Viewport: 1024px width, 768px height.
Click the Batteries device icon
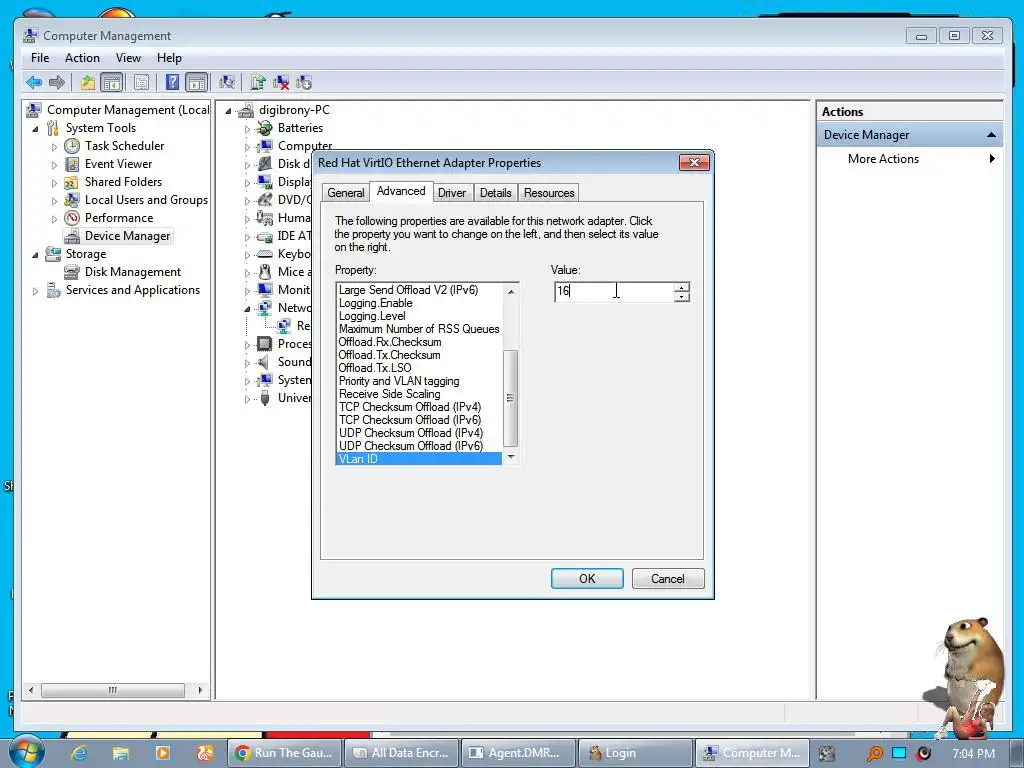click(264, 128)
